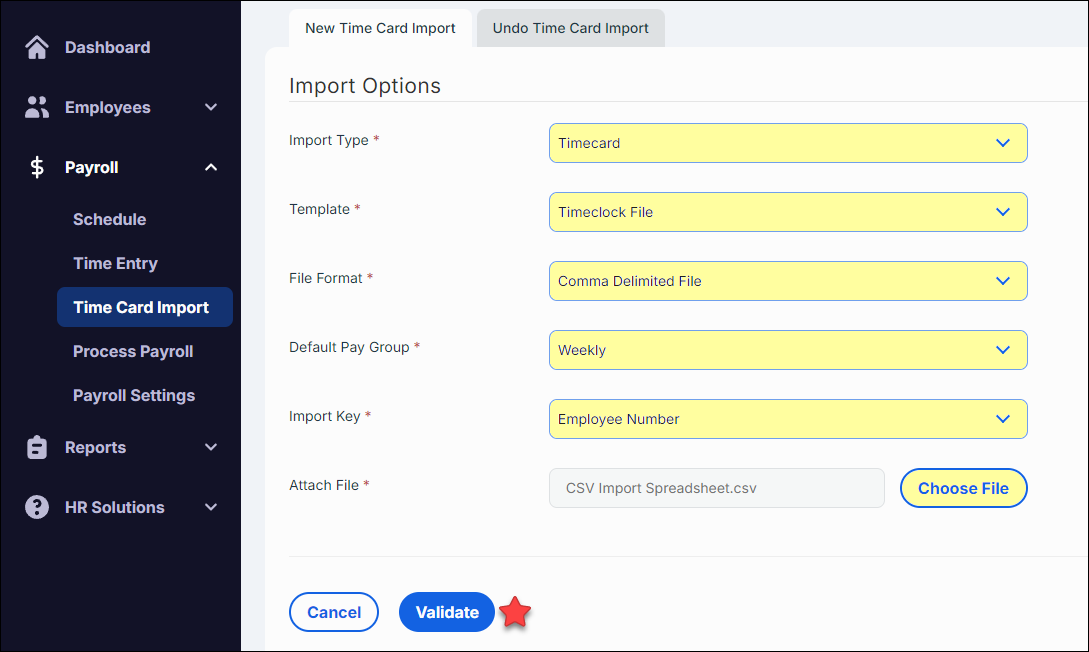Click the Dashboard home icon
The height and width of the screenshot is (652, 1089).
(37, 48)
